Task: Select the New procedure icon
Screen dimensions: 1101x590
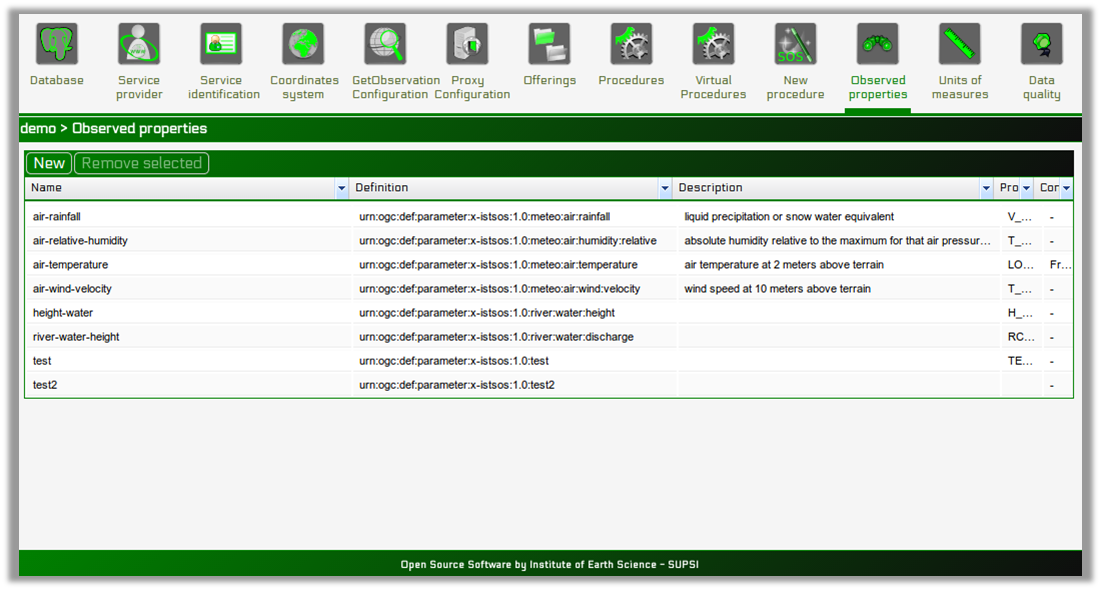Action: click(x=795, y=45)
